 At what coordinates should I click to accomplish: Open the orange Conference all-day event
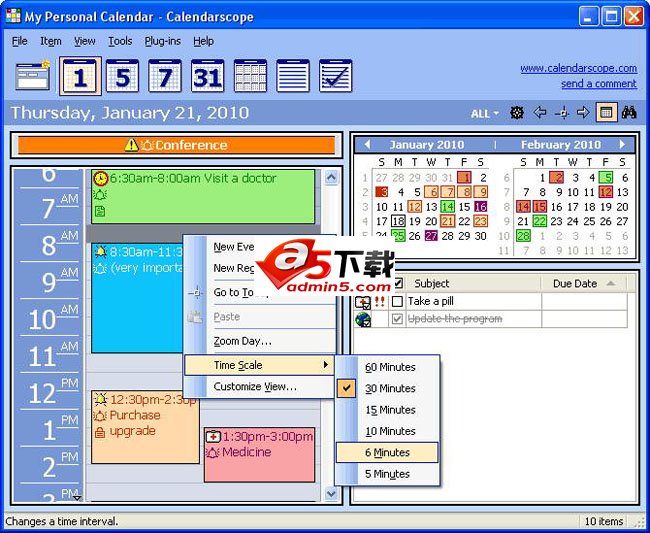[177, 145]
